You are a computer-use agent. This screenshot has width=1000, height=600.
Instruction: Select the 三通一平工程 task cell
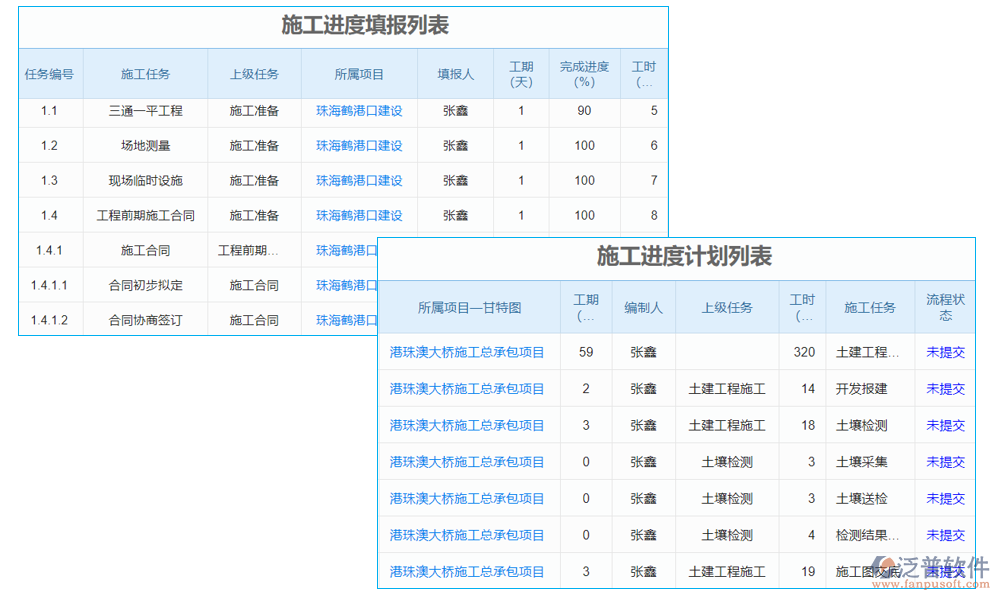pyautogui.click(x=145, y=111)
